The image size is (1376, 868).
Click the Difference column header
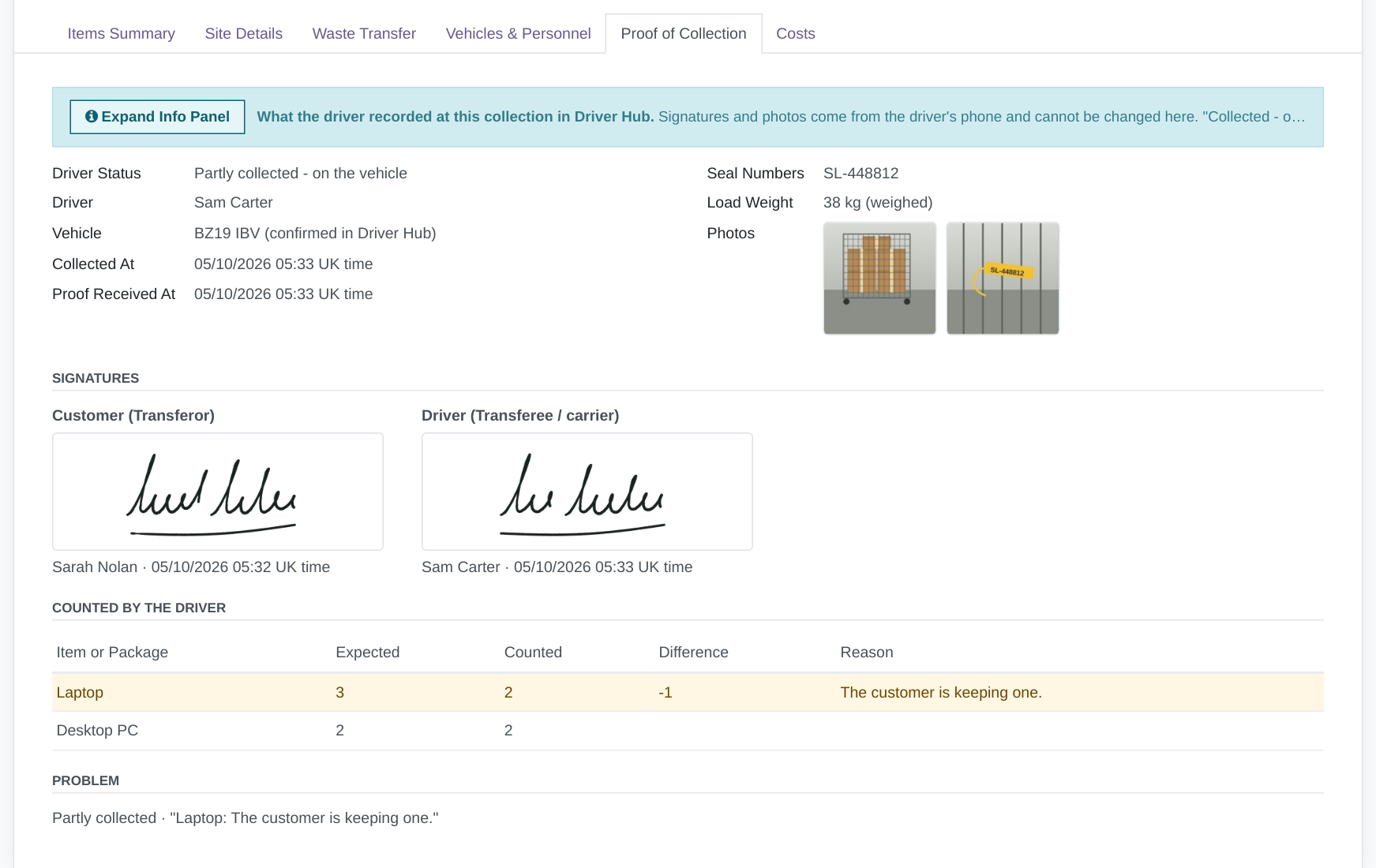pos(693,653)
